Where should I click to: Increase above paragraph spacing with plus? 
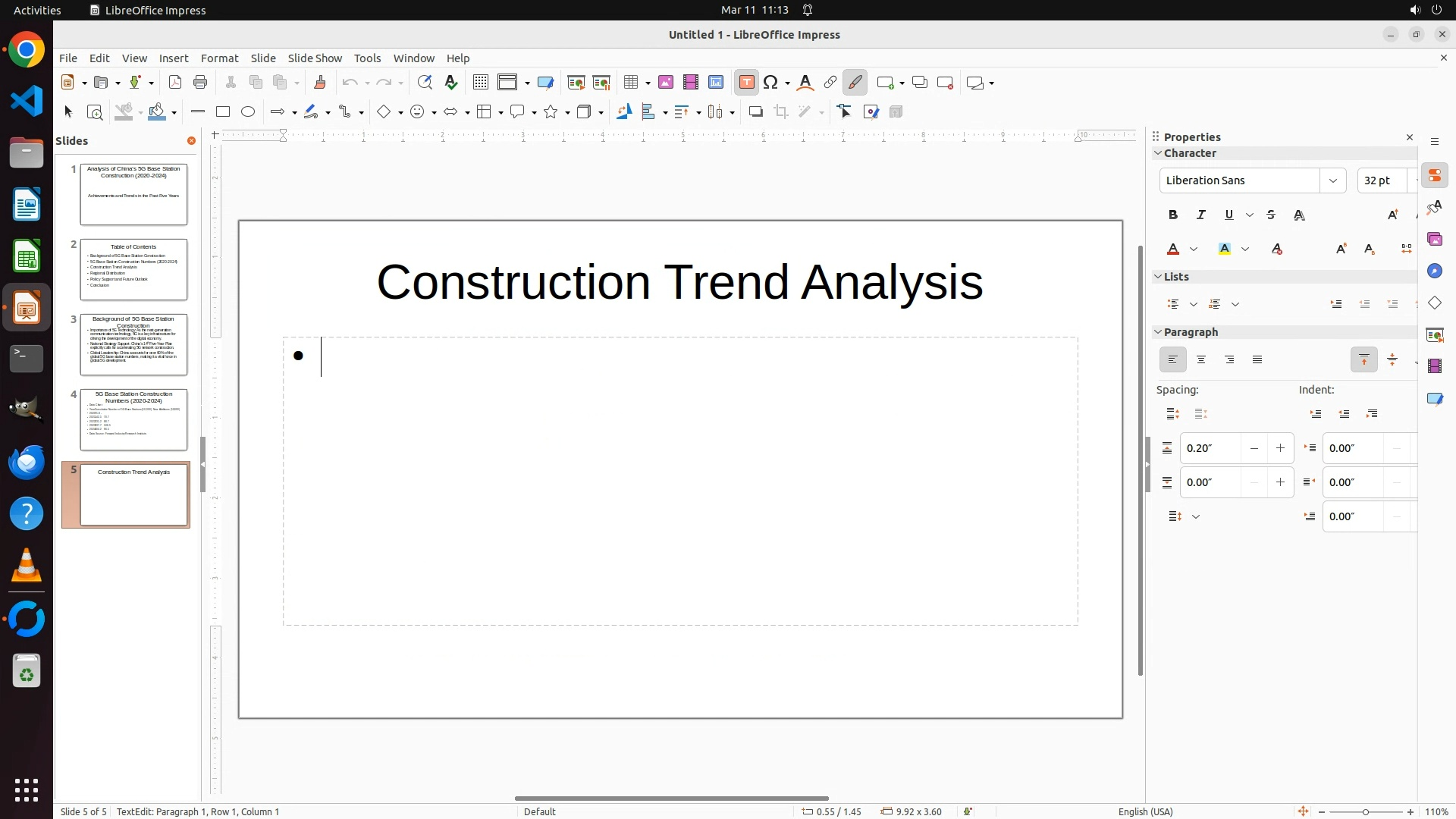[1281, 448]
